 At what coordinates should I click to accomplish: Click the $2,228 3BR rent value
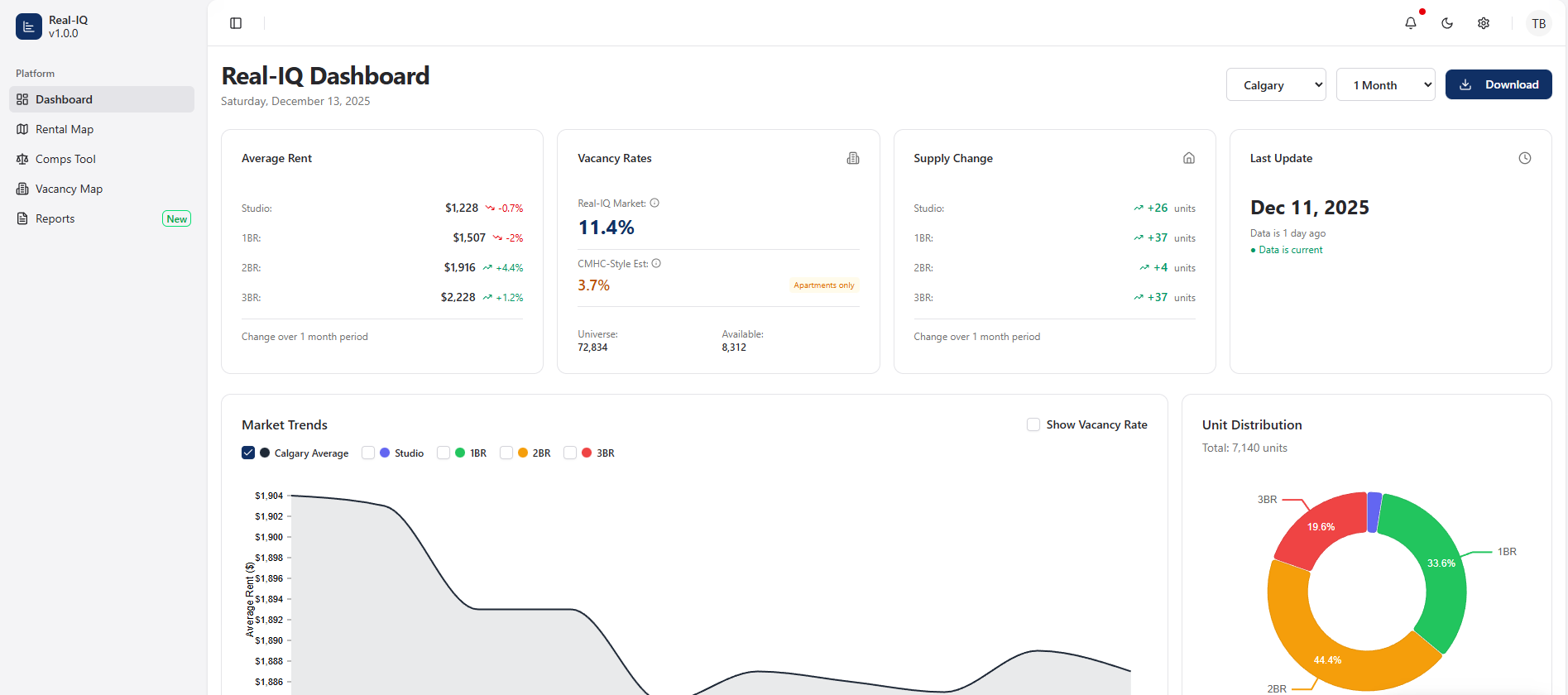(x=458, y=297)
